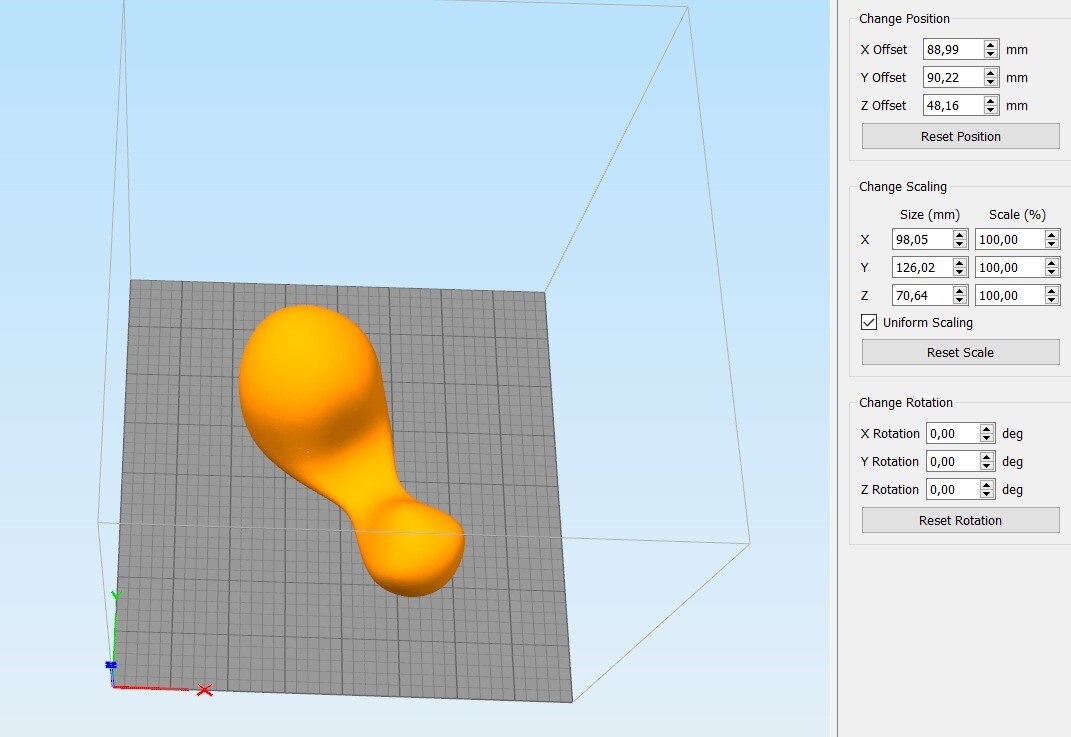Select the Y Size field showing 126,02
This screenshot has width=1071, height=737.
tap(922, 267)
